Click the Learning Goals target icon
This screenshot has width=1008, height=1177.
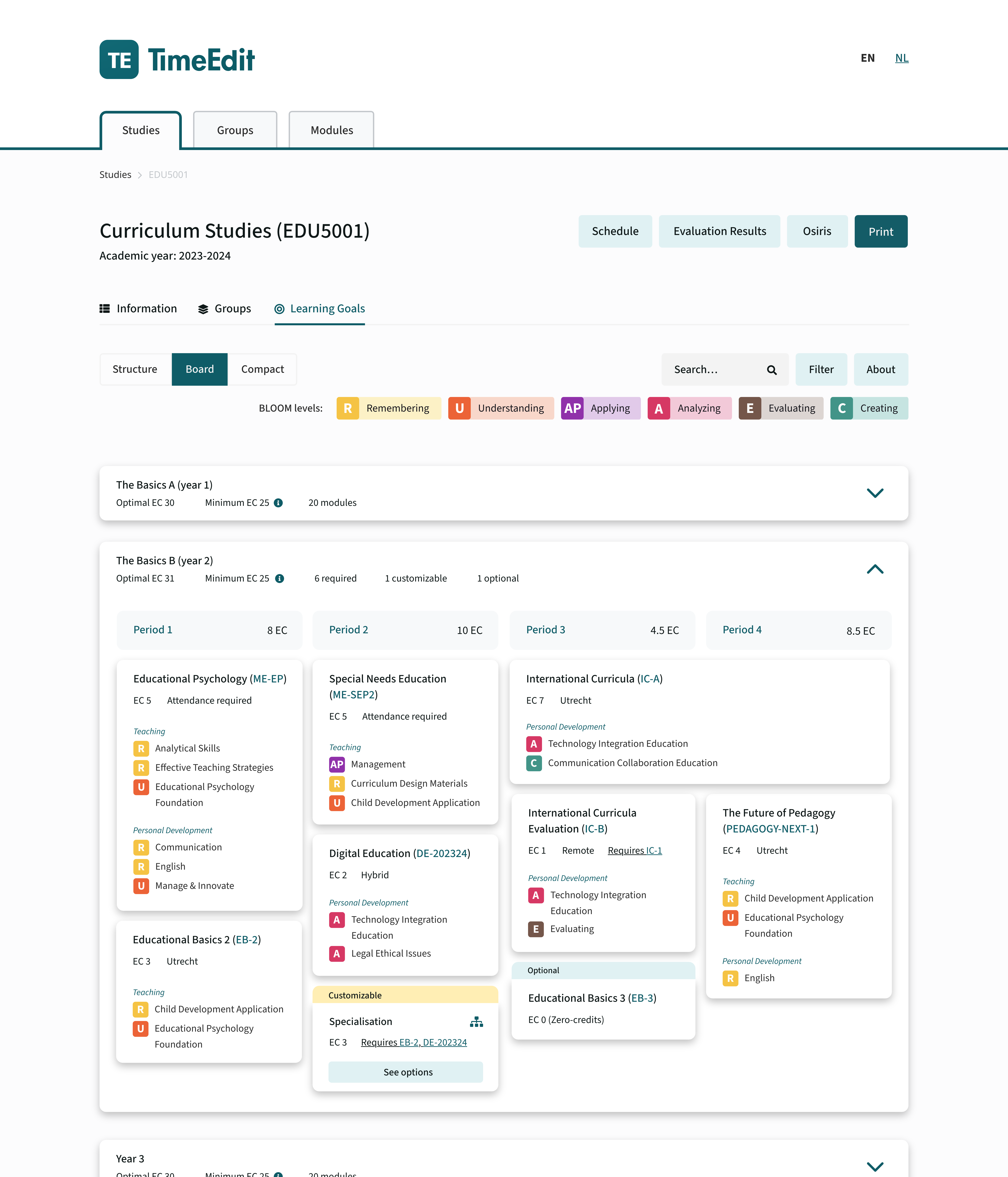coord(279,309)
